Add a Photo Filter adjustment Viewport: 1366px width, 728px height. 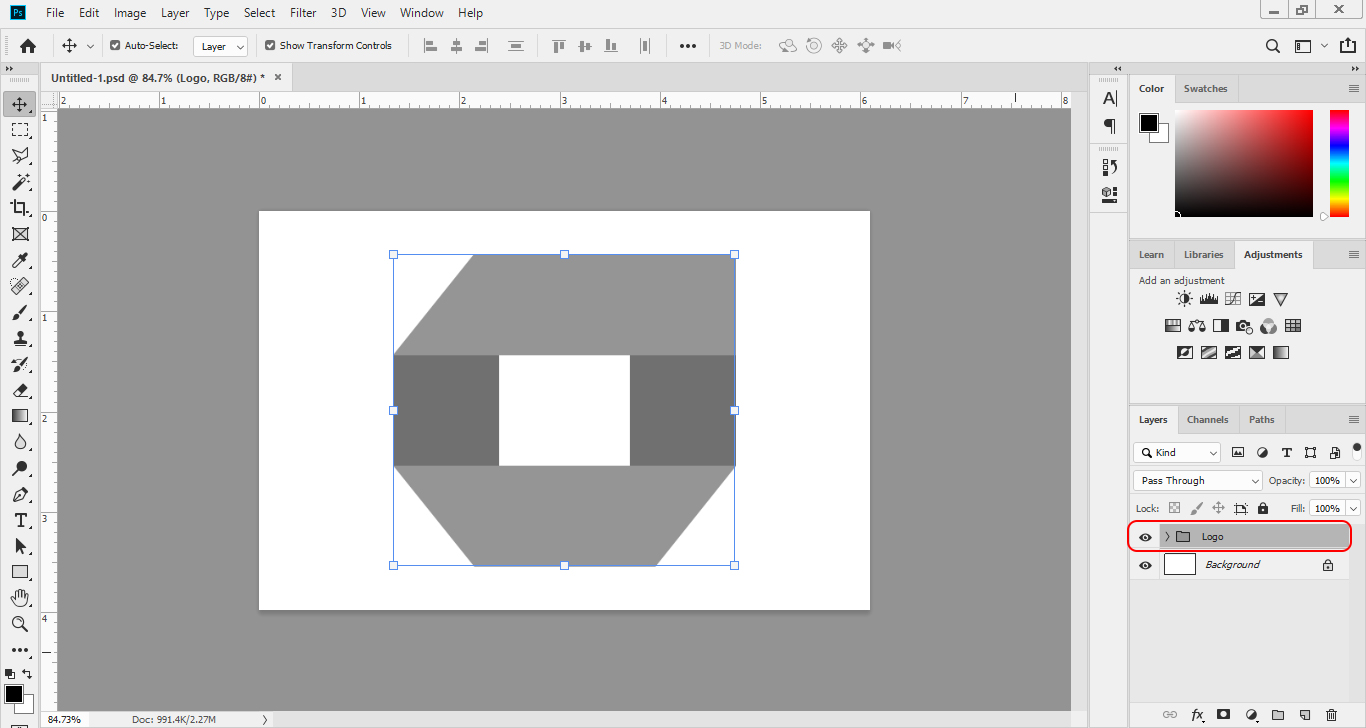1245,326
